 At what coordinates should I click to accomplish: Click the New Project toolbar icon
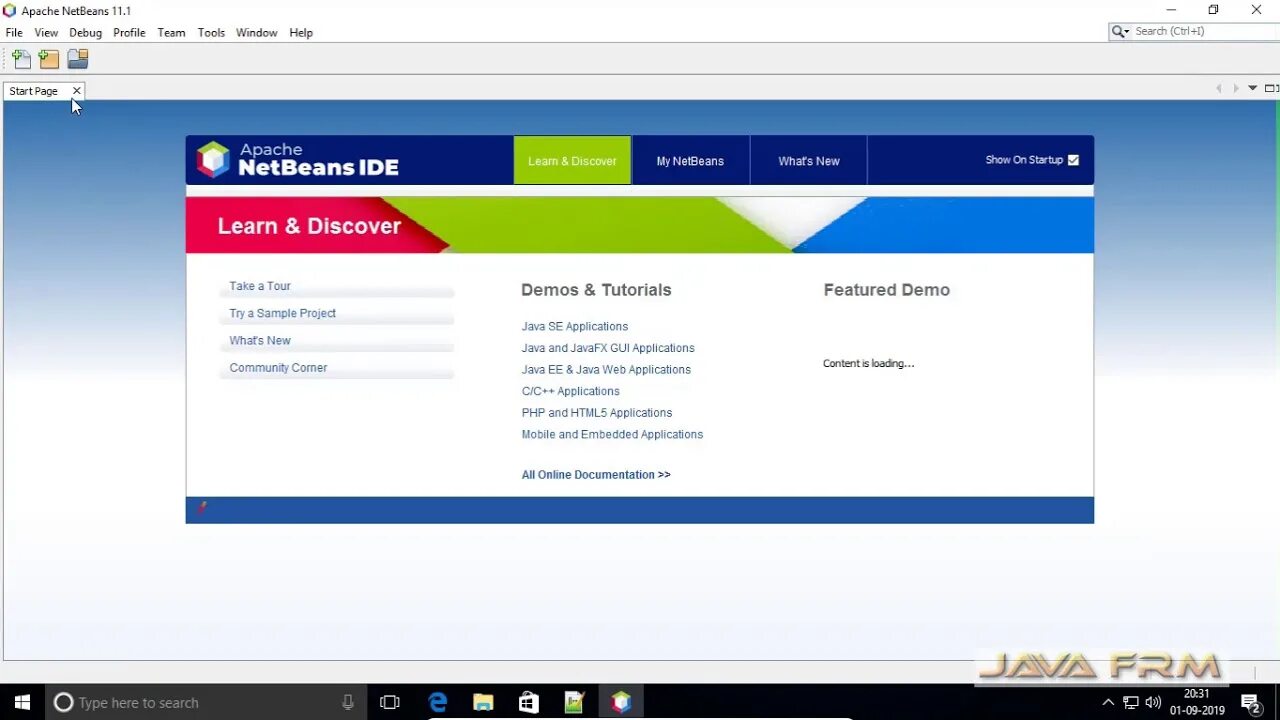pos(49,59)
